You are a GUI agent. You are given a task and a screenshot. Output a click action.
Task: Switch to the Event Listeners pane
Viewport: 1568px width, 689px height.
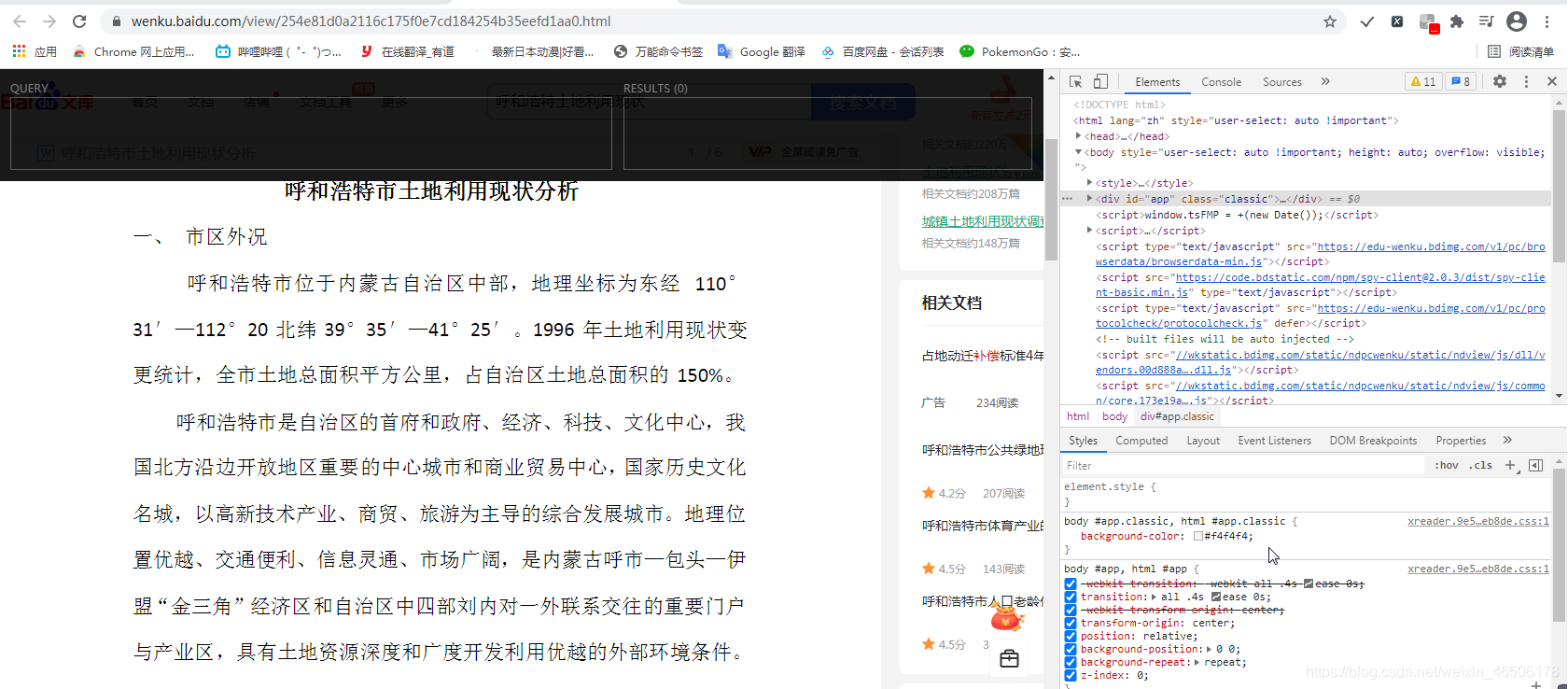1274,441
